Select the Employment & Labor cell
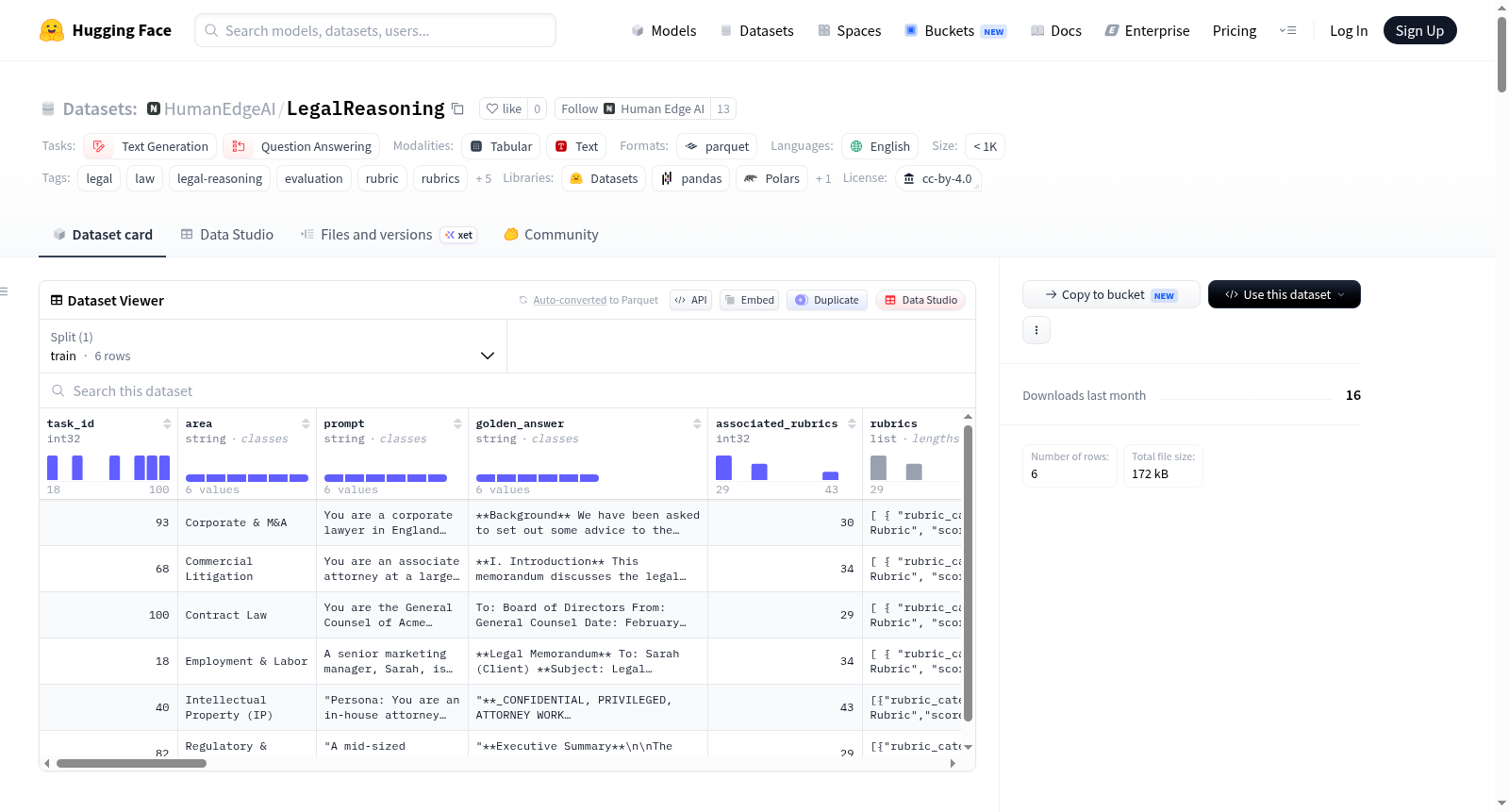1509x812 pixels. tap(247, 661)
